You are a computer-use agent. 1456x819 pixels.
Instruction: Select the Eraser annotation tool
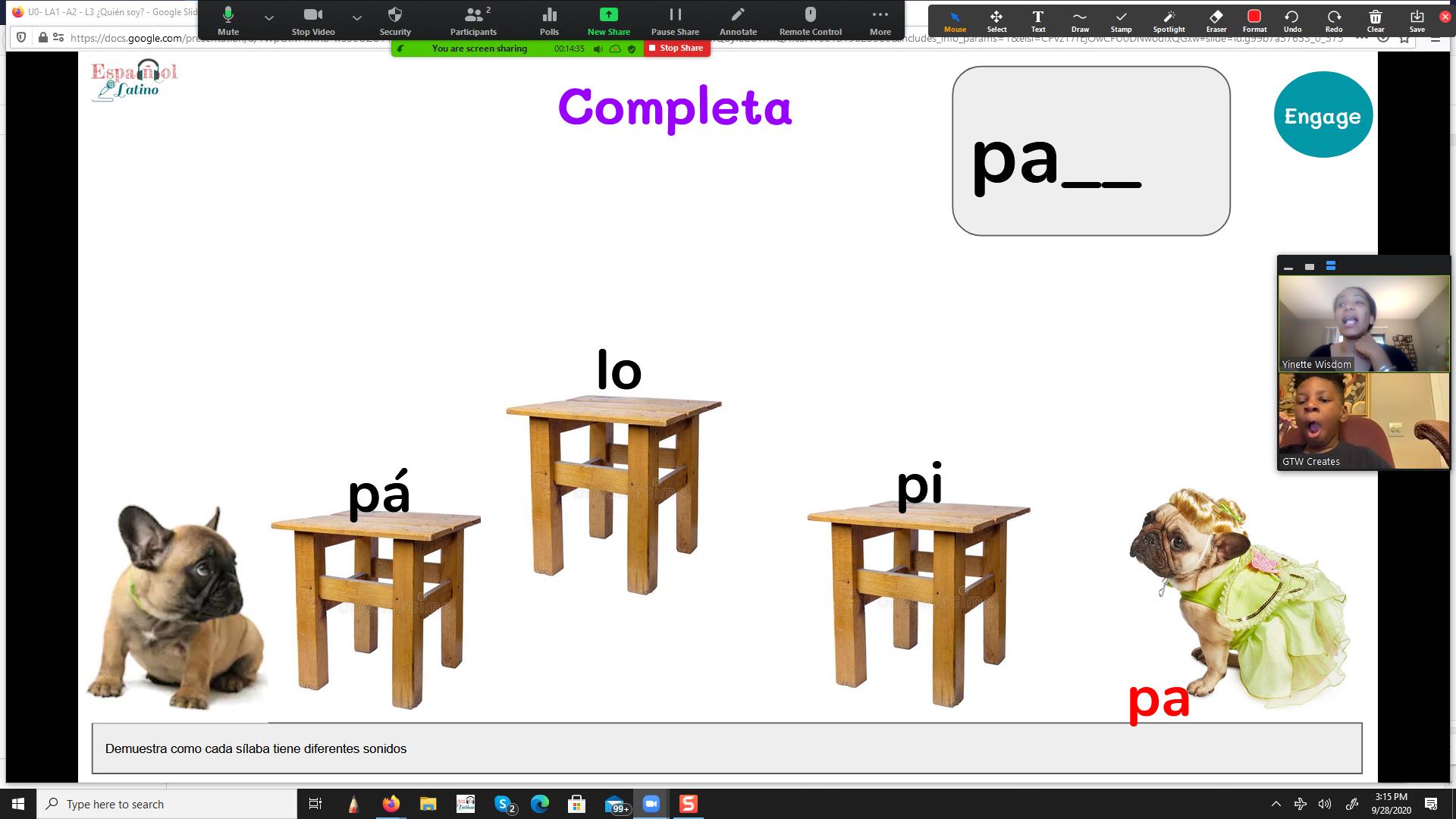[1216, 20]
